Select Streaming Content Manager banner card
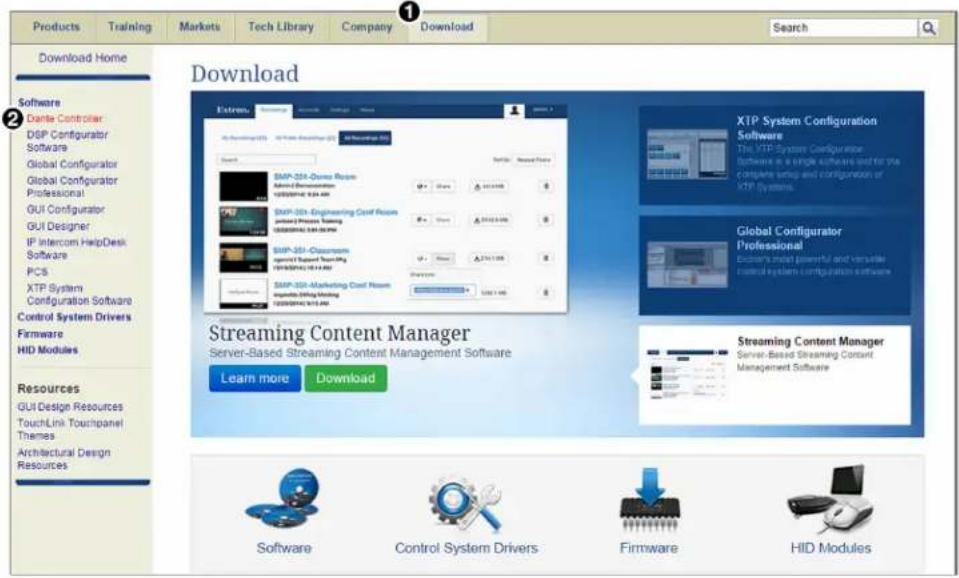Screen dimensions: 959x578 click(774, 374)
